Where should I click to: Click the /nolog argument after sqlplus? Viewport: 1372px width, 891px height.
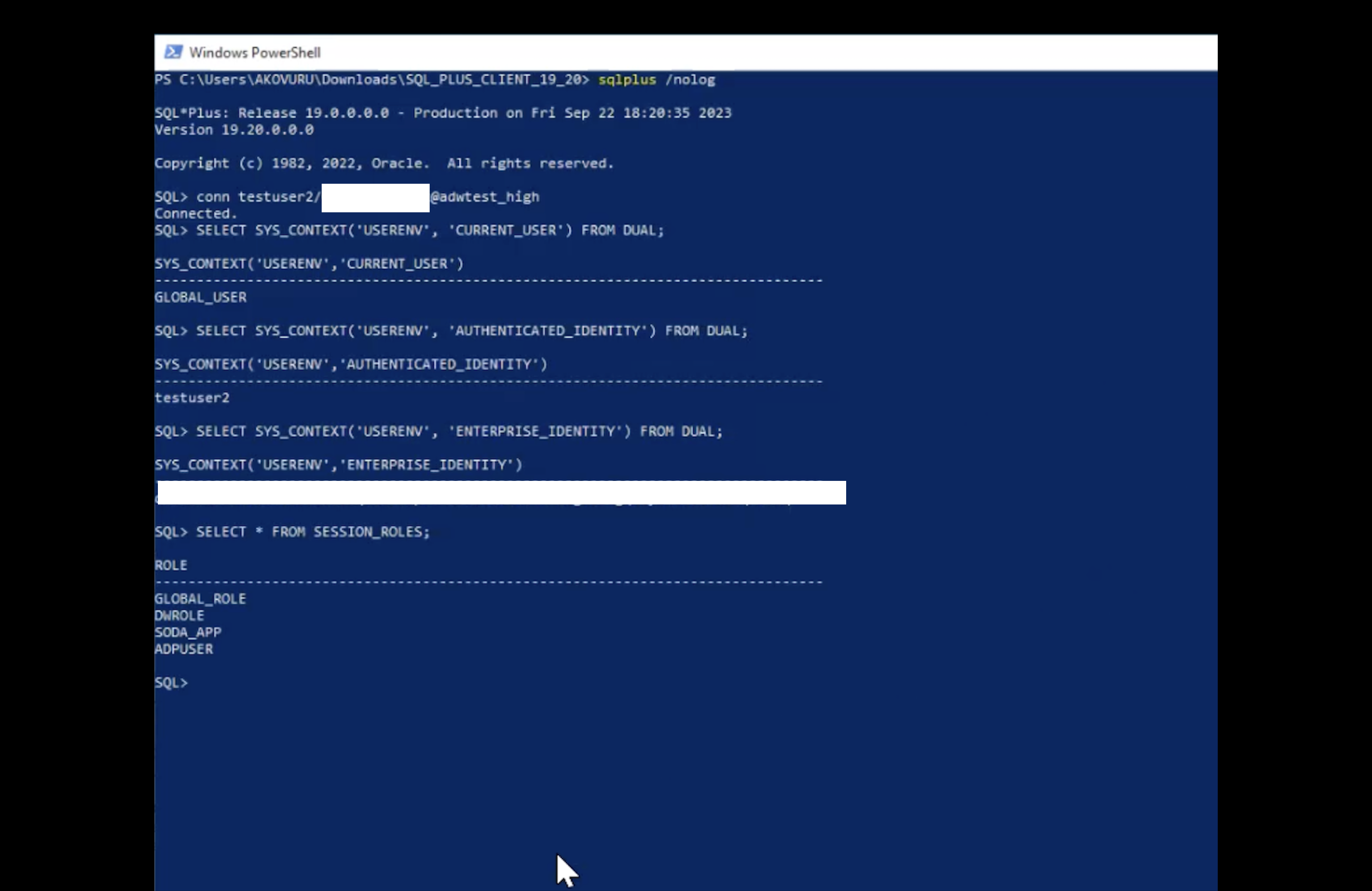click(x=691, y=80)
